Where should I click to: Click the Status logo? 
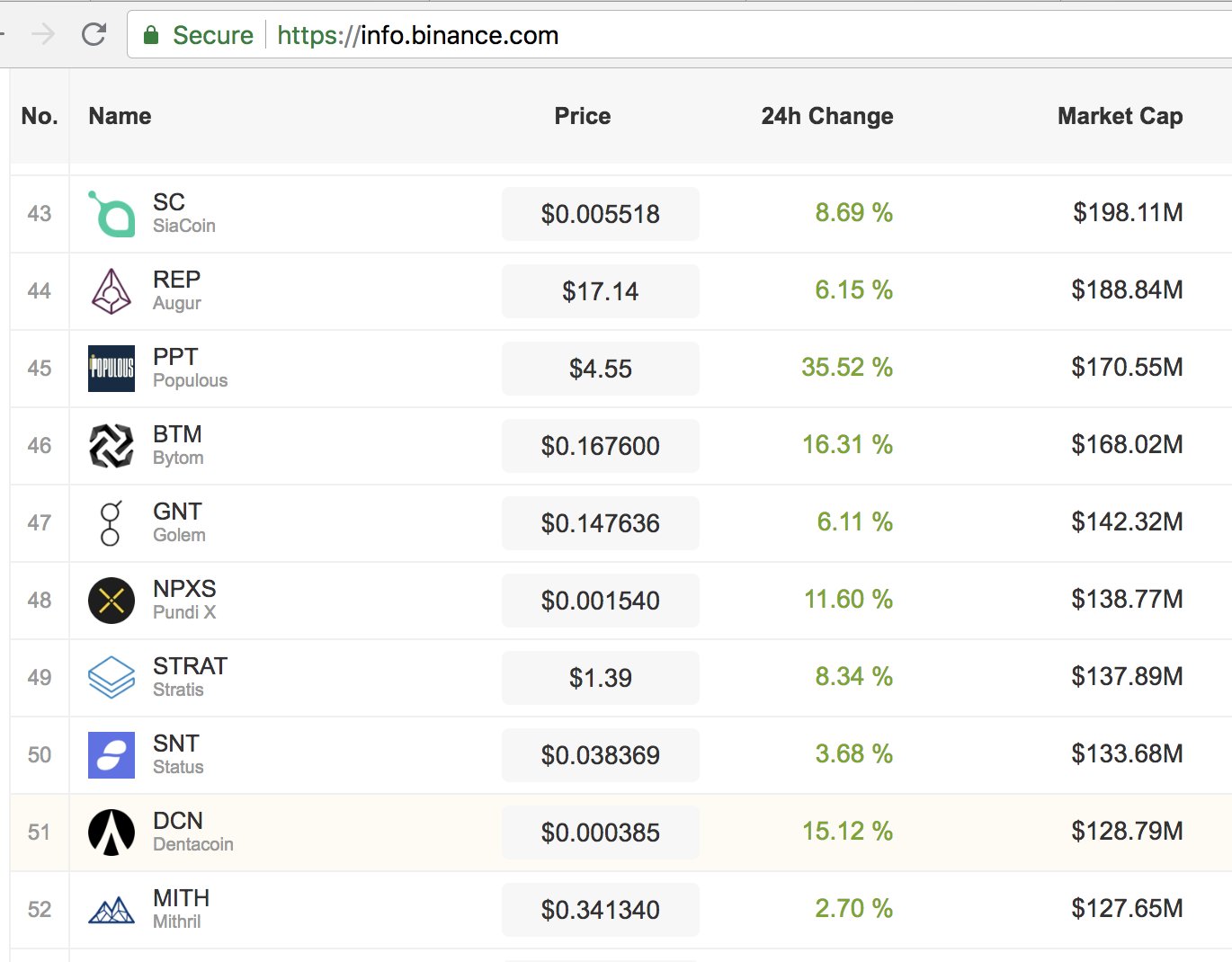(x=110, y=754)
